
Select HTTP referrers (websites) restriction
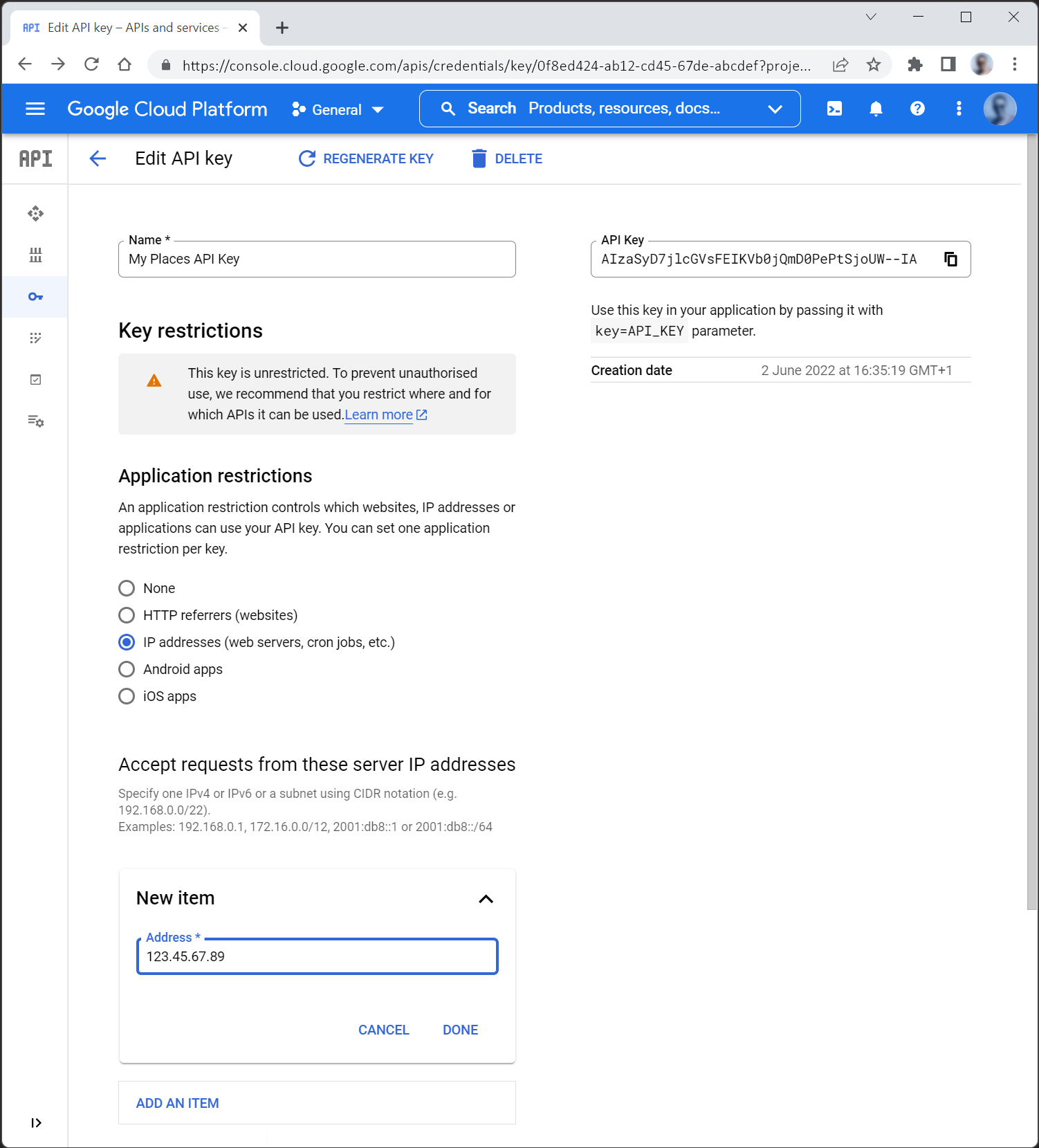[x=127, y=615]
